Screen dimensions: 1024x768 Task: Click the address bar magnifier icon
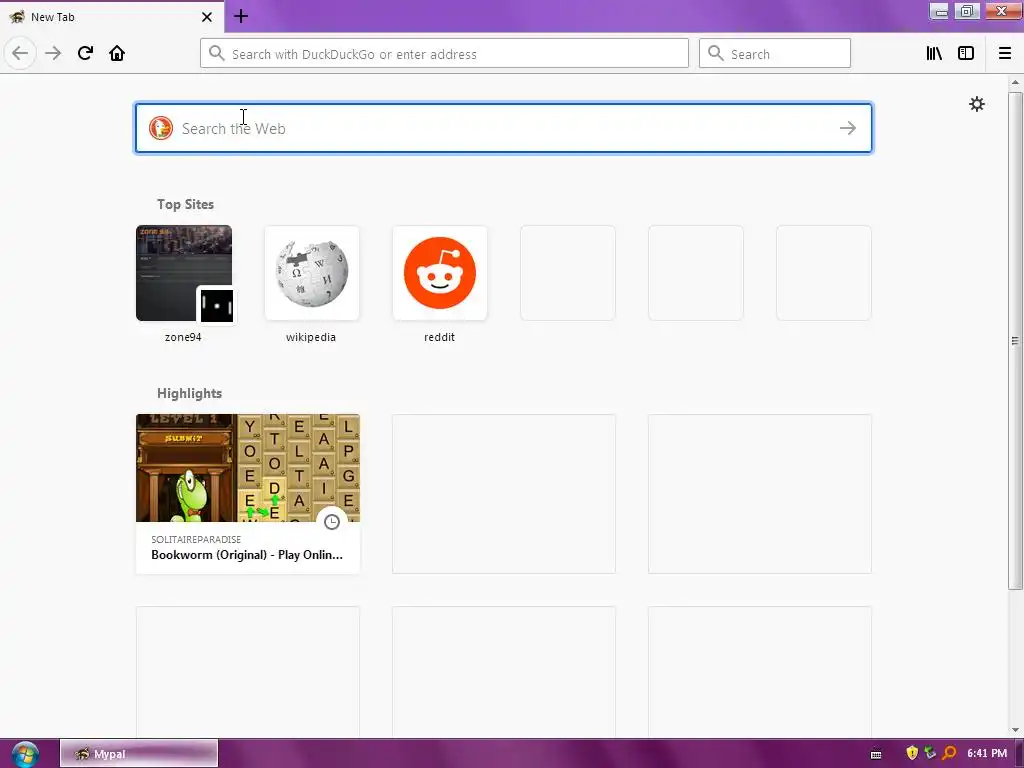(x=217, y=54)
